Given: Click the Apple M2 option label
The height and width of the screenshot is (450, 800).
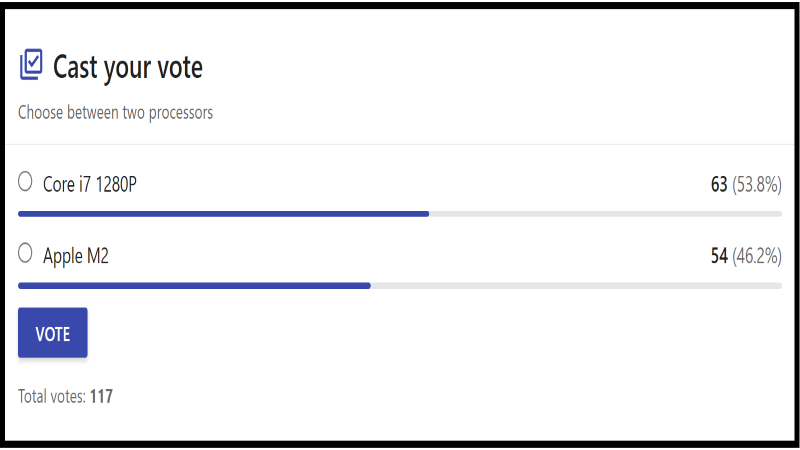Looking at the screenshot, I should 76,256.
